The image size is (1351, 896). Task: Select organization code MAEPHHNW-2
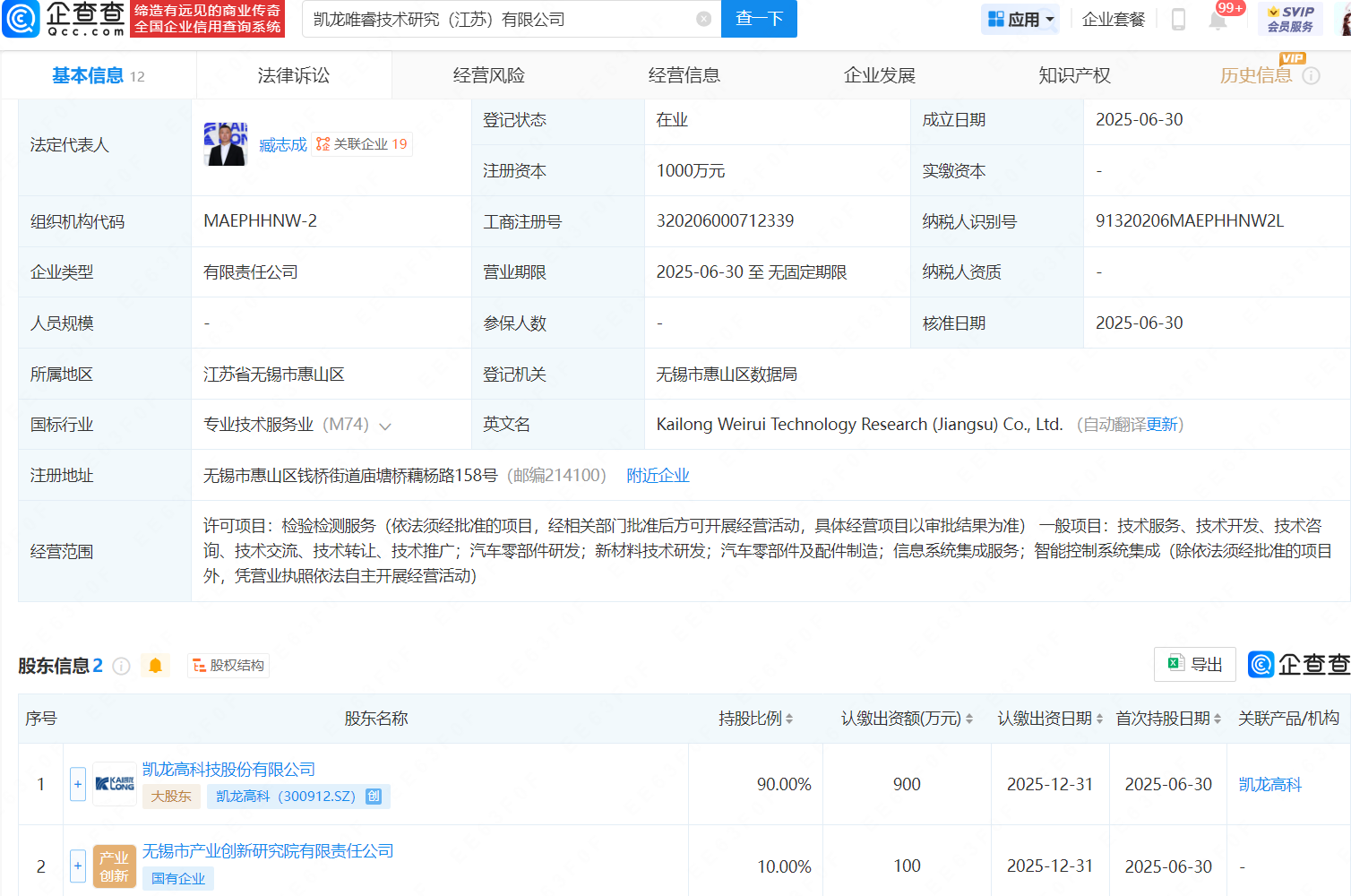[260, 221]
